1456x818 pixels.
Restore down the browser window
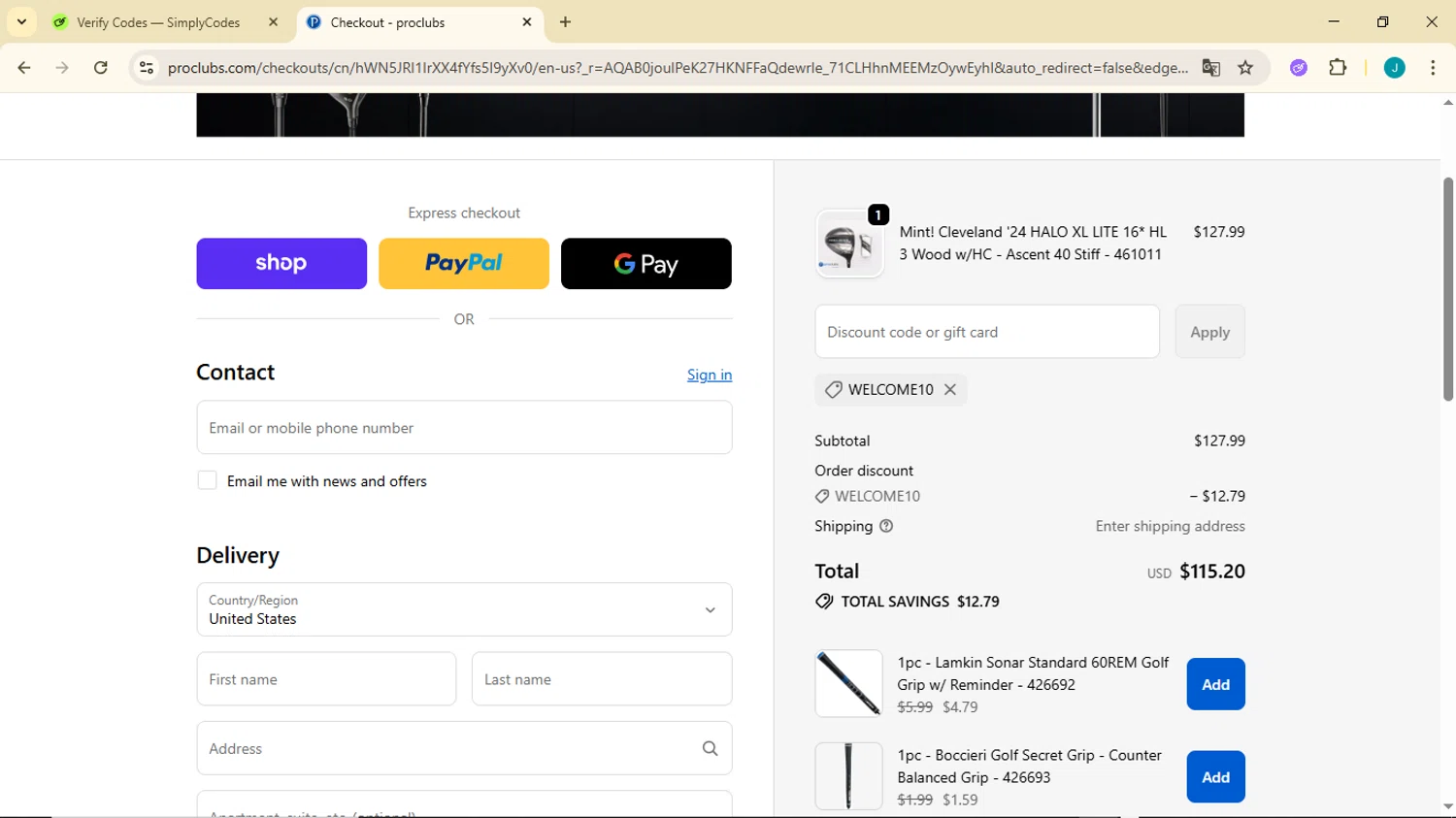(x=1383, y=21)
